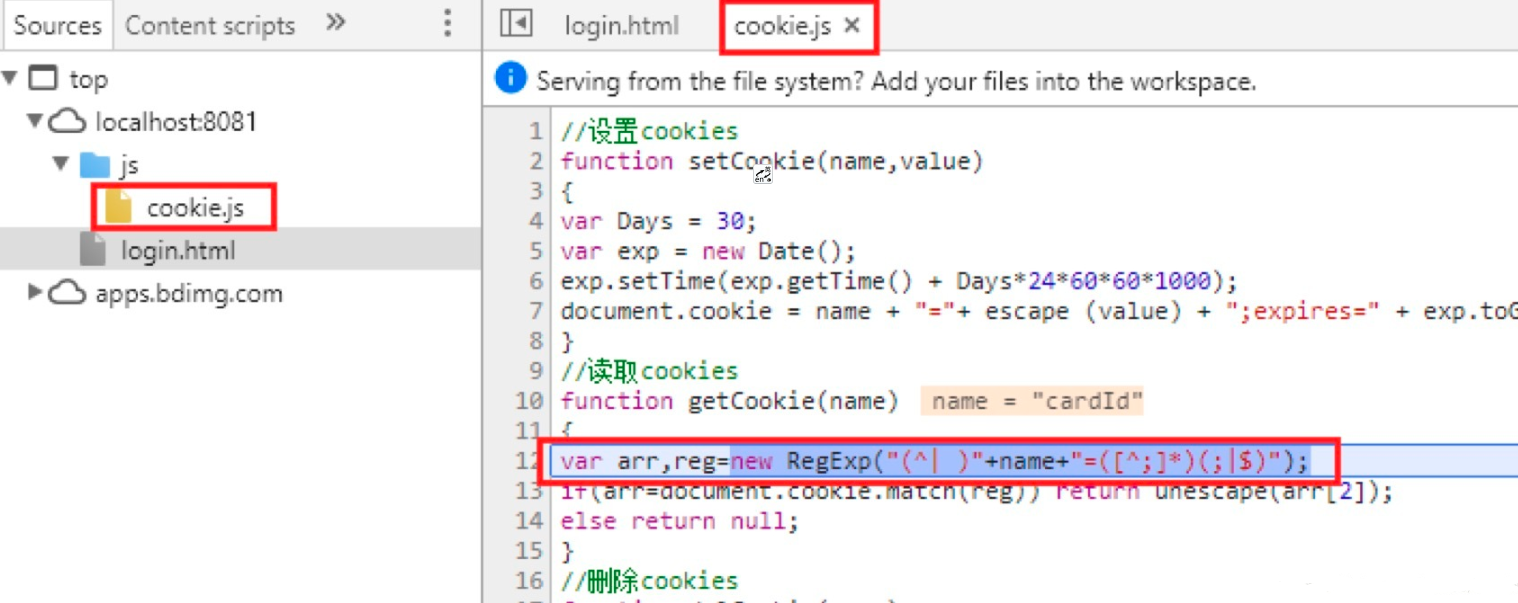Open the navigator three-dots menu
This screenshot has width=1518, height=603.
[447, 24]
